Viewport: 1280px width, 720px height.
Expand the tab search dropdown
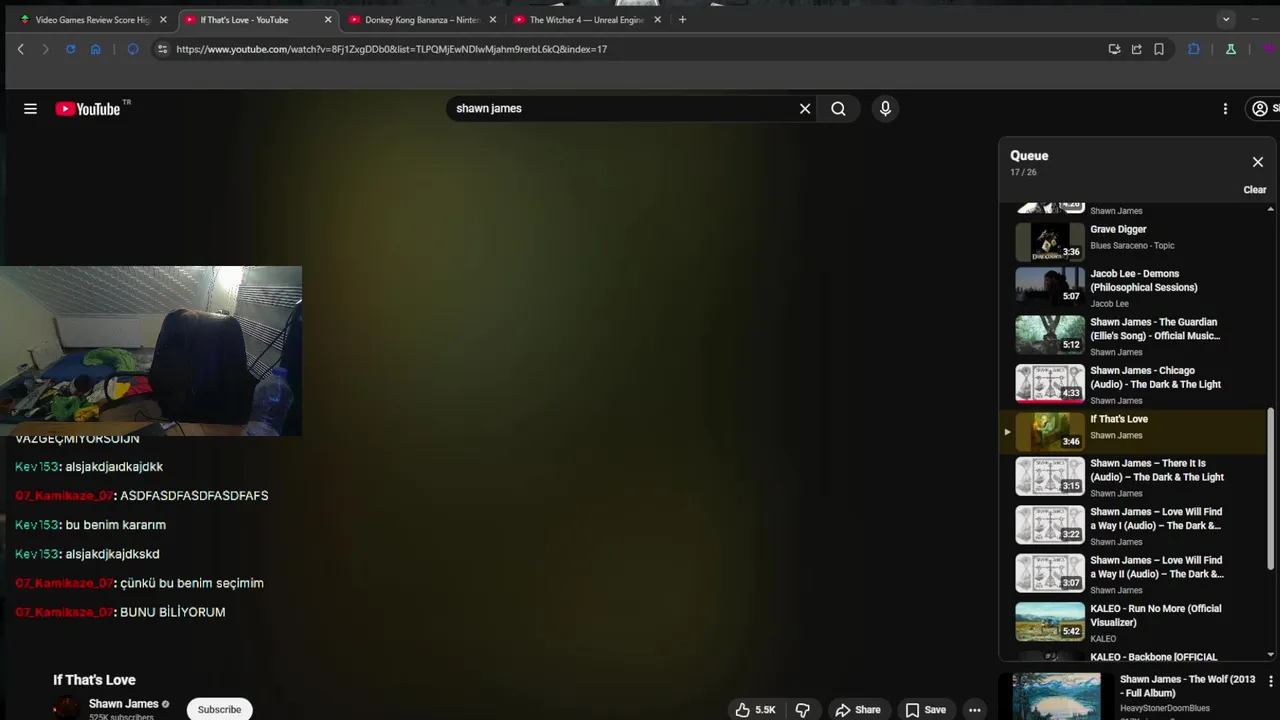[x=1226, y=20]
